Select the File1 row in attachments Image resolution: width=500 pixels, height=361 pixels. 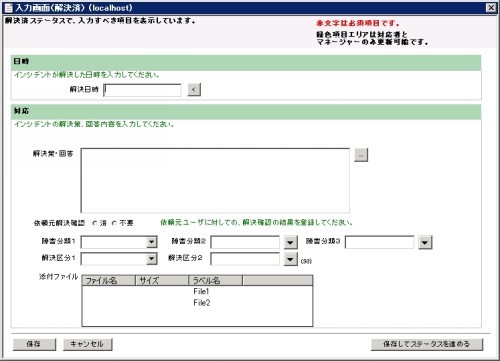(x=197, y=291)
